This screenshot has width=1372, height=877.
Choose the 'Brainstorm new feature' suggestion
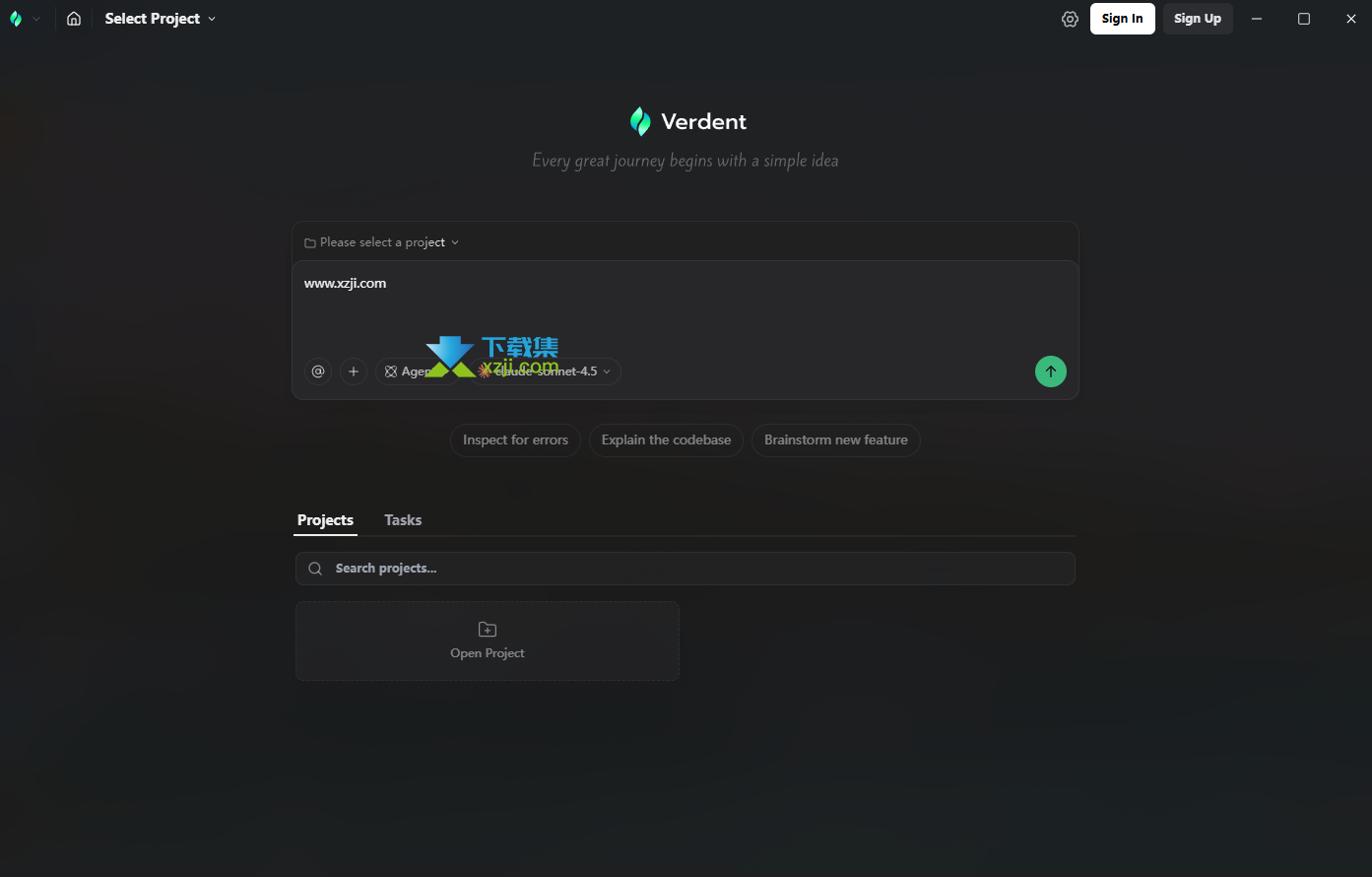click(835, 440)
